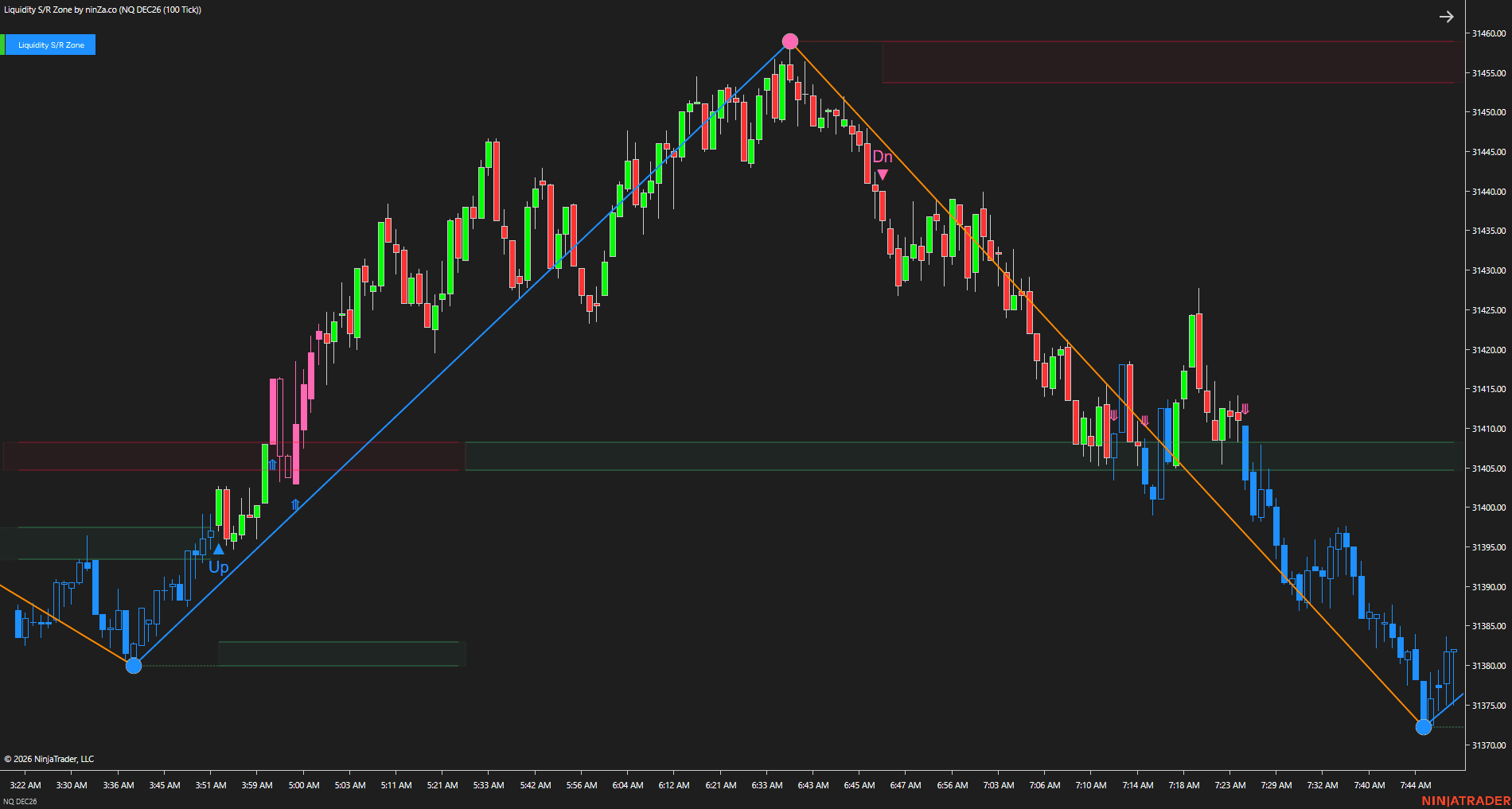Click the 3:22 AM time axis label

click(25, 785)
